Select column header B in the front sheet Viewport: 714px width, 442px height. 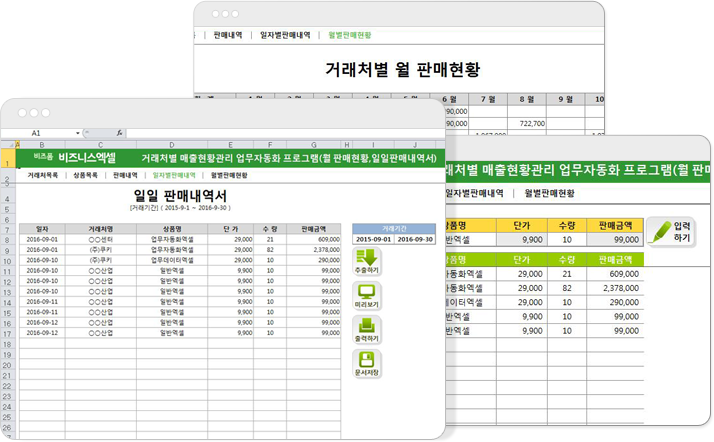[42, 145]
